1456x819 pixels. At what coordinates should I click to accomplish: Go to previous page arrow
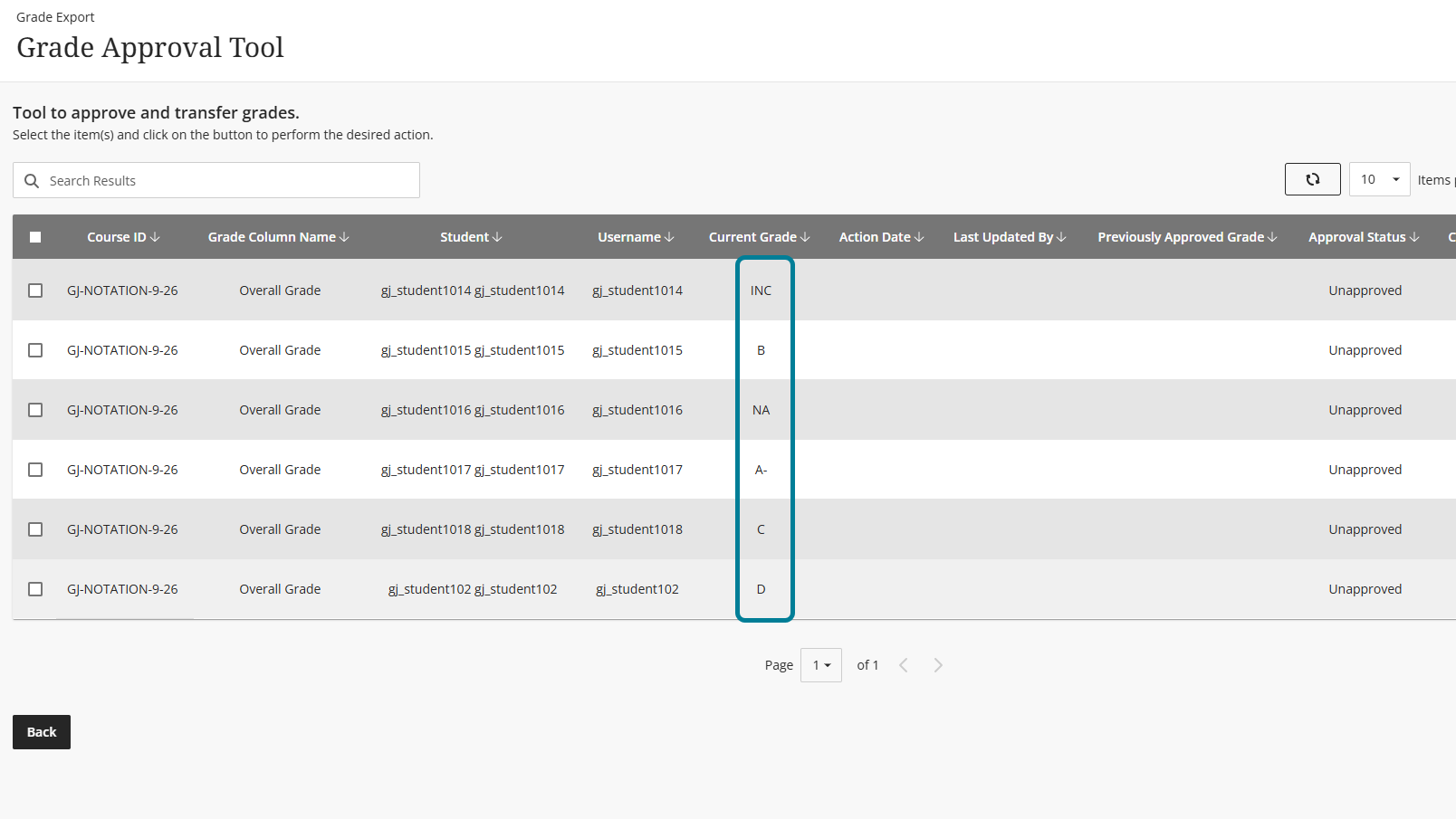tap(904, 665)
